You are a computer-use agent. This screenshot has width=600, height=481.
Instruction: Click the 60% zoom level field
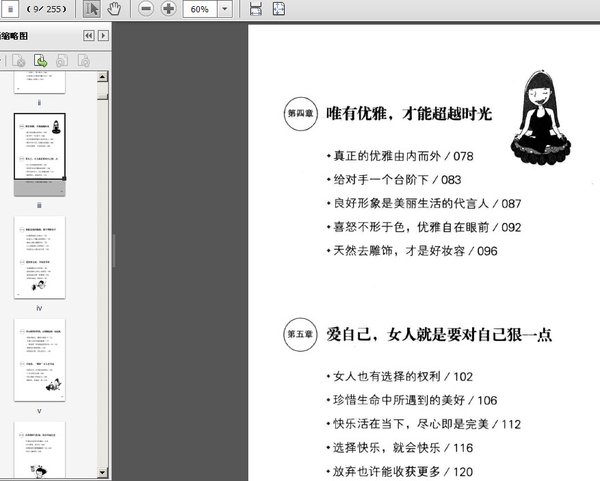(x=200, y=9)
